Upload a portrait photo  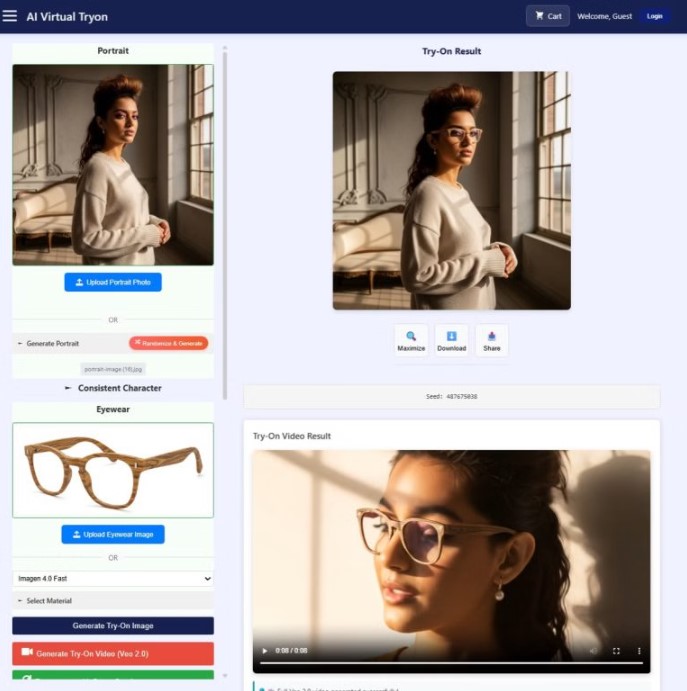(113, 282)
